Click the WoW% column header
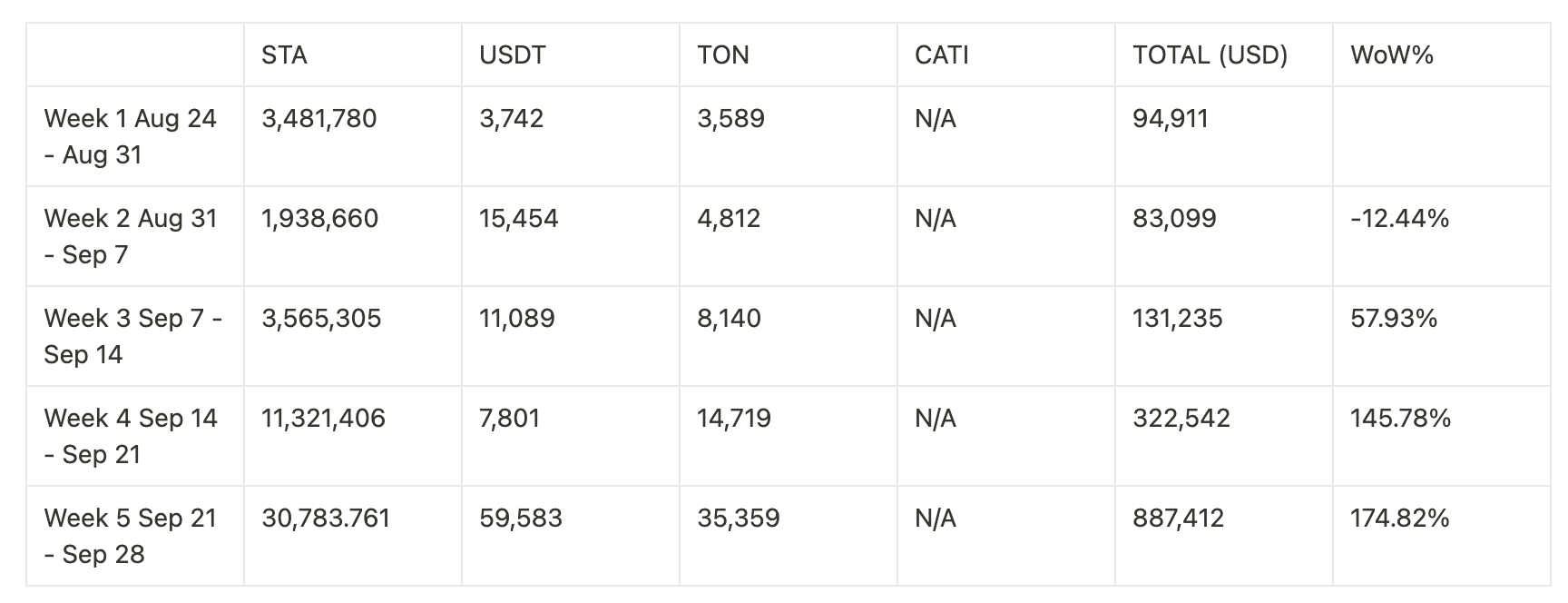This screenshot has height=603, width=1568. pos(1392,55)
